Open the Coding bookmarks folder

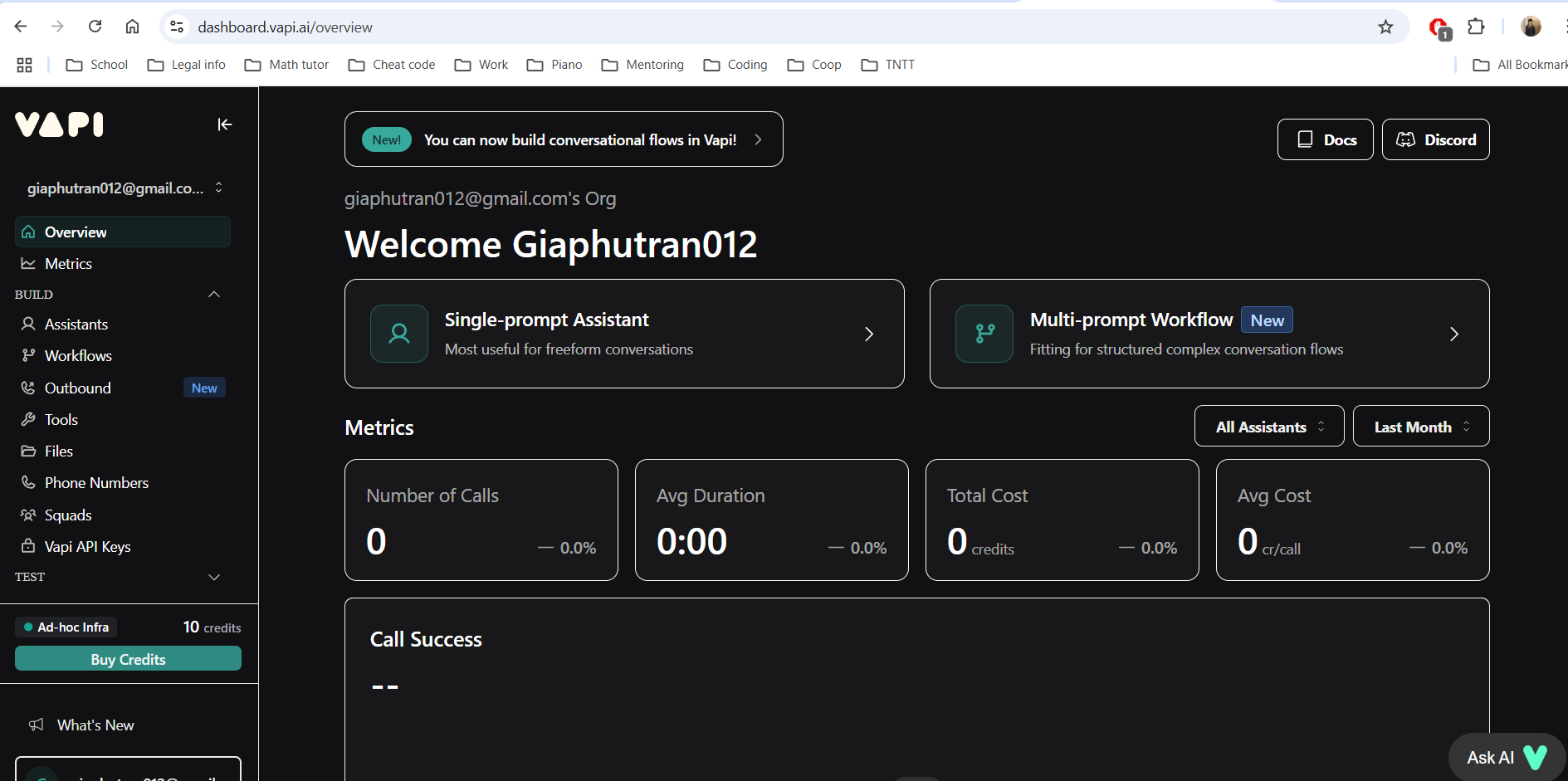tap(735, 65)
